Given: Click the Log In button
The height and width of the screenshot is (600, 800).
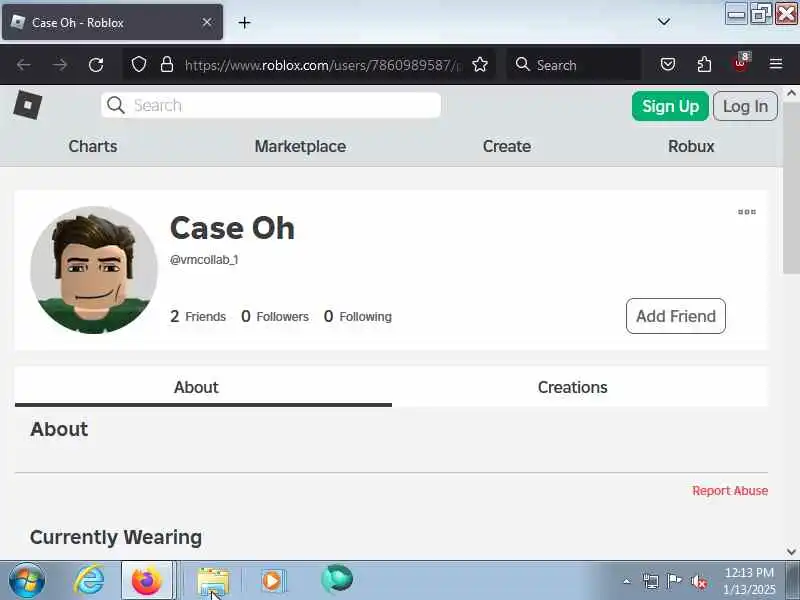Looking at the screenshot, I should coord(745,106).
